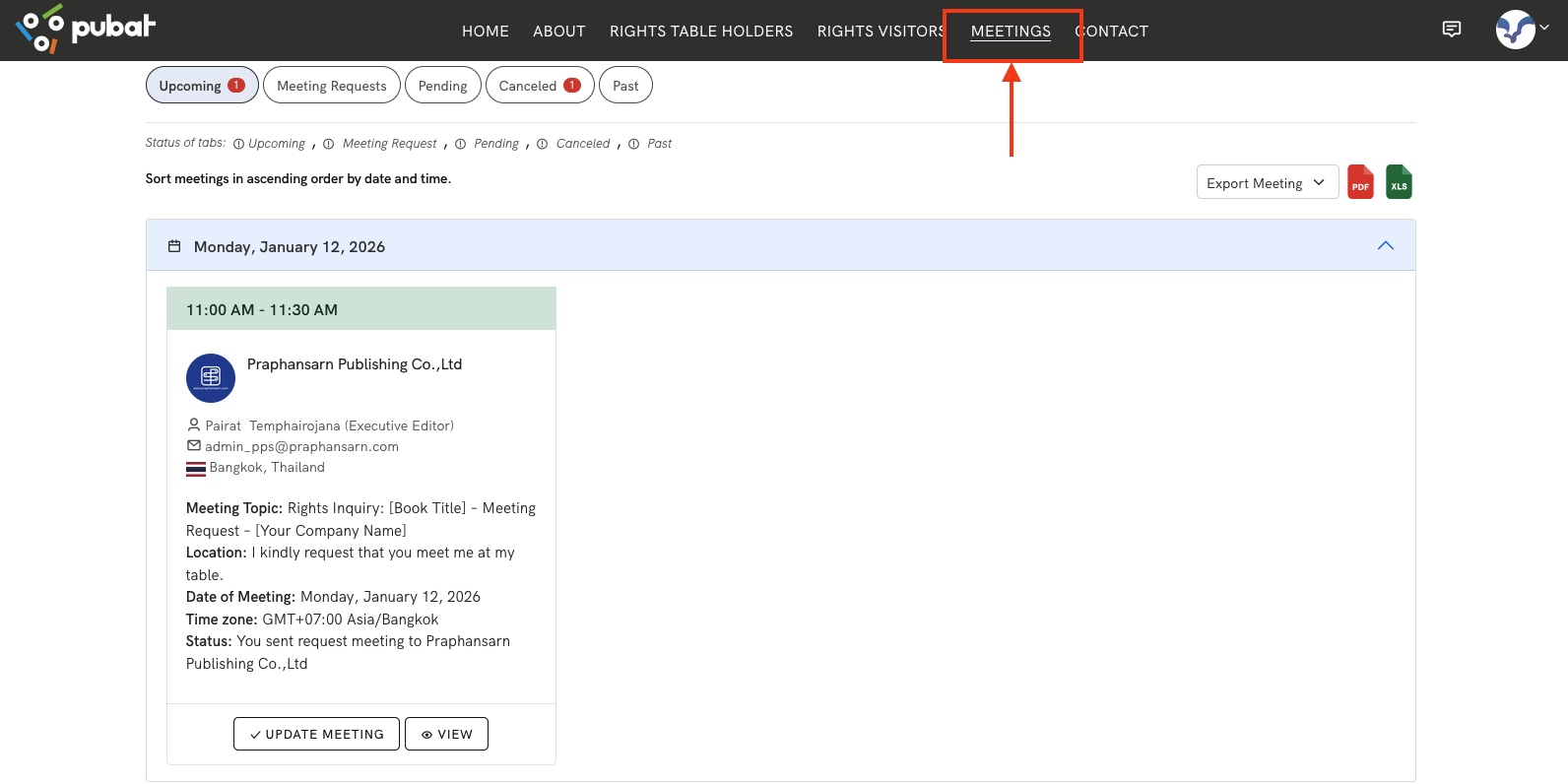This screenshot has height=784, width=1568.
Task: Collapse the Monday, January 12 section
Action: [1385, 245]
